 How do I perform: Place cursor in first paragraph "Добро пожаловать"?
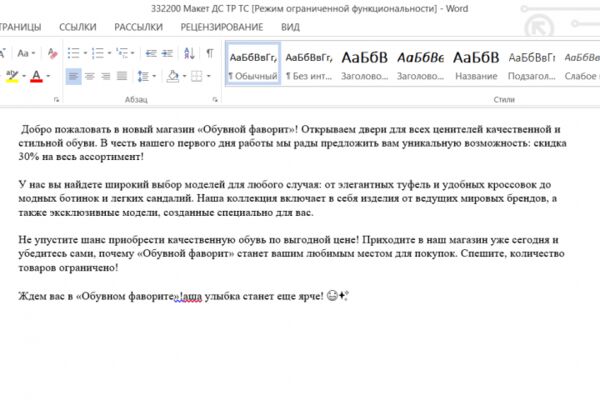67,129
